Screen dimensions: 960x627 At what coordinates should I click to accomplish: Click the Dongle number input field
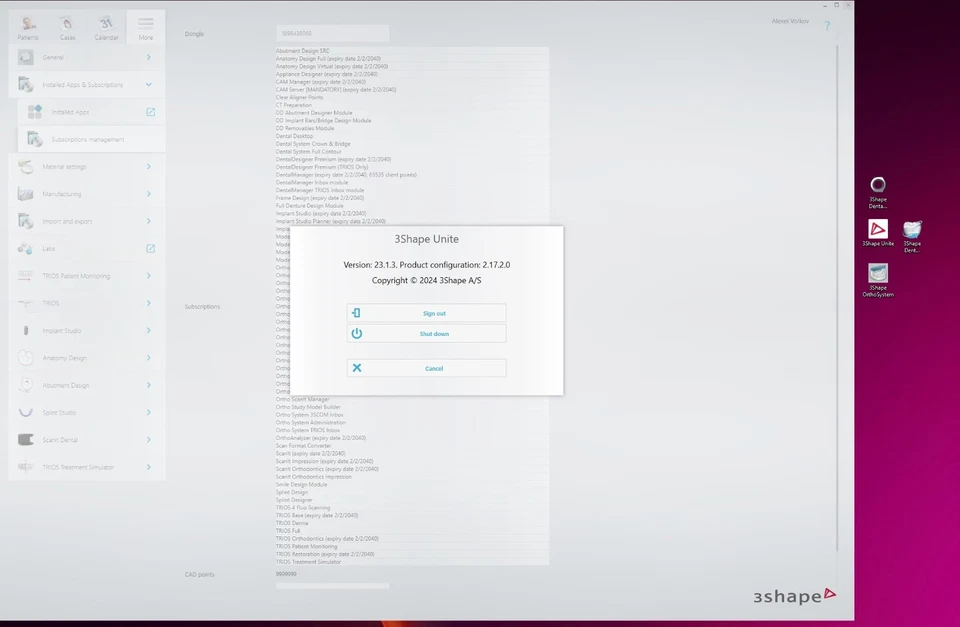coord(331,32)
